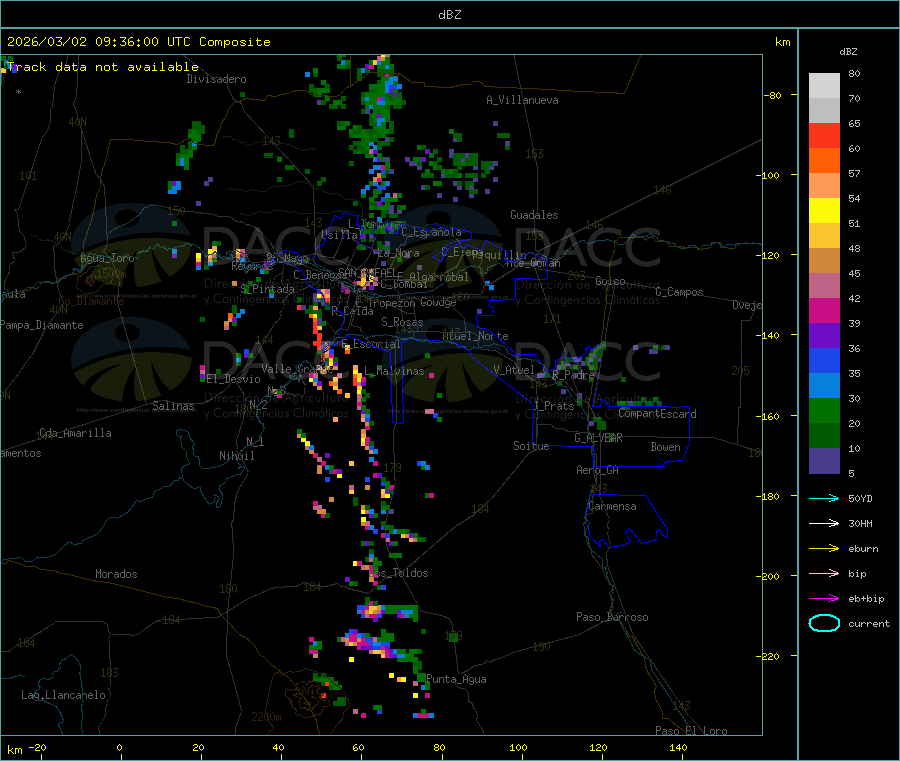Click the -80 km vertical axis tick
The image size is (900, 761).
pos(772,95)
